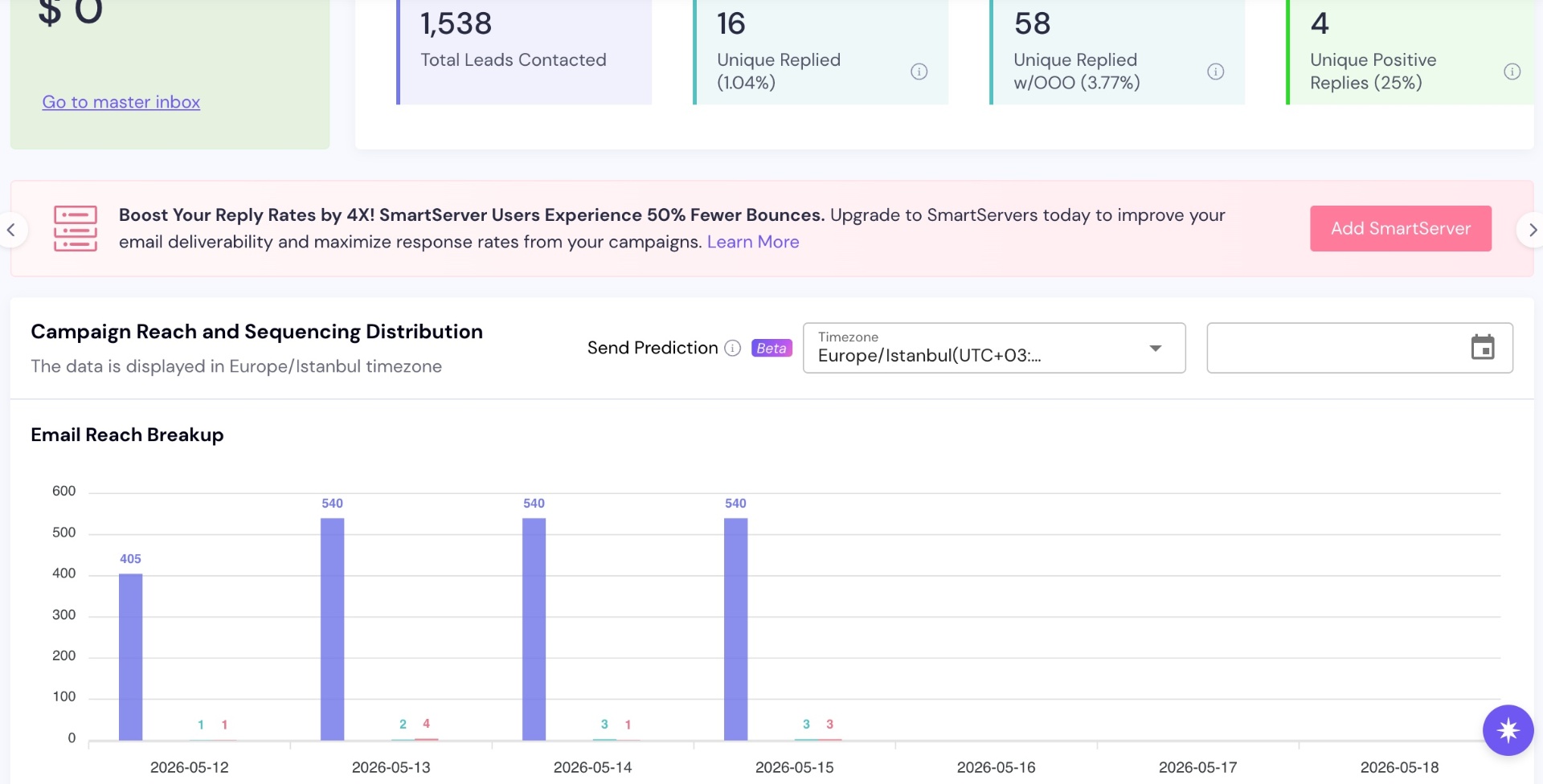Click info icon beside Unique Positive Replies

coord(1512,71)
